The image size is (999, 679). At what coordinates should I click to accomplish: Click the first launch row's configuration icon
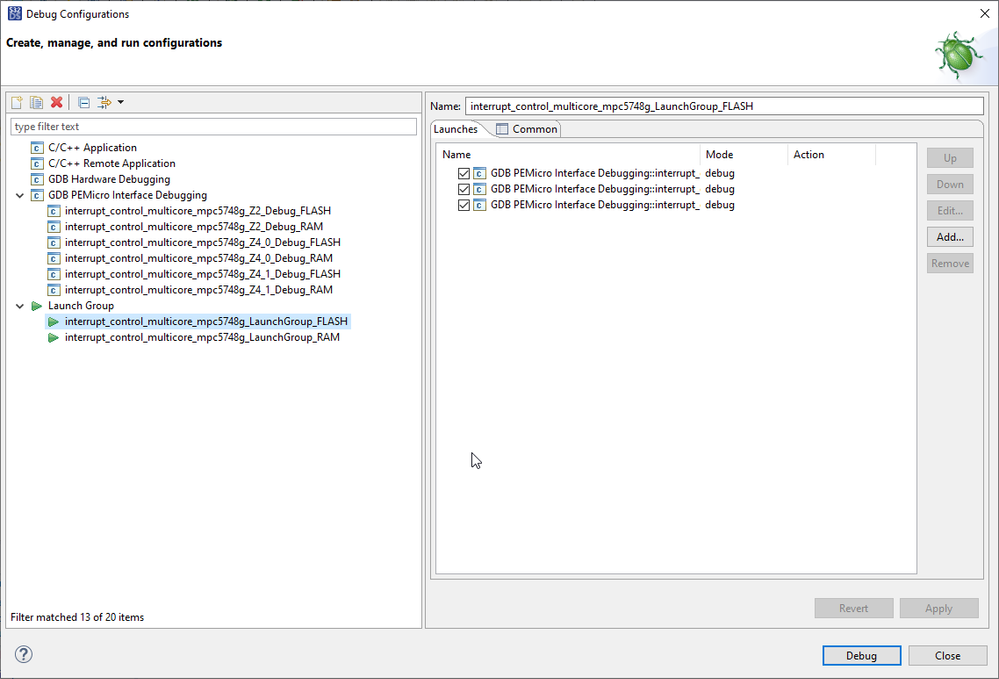point(480,173)
